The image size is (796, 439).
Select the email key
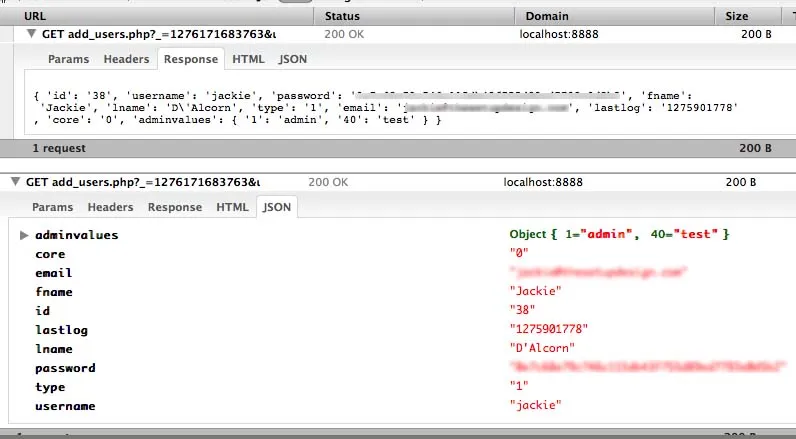click(x=53, y=273)
